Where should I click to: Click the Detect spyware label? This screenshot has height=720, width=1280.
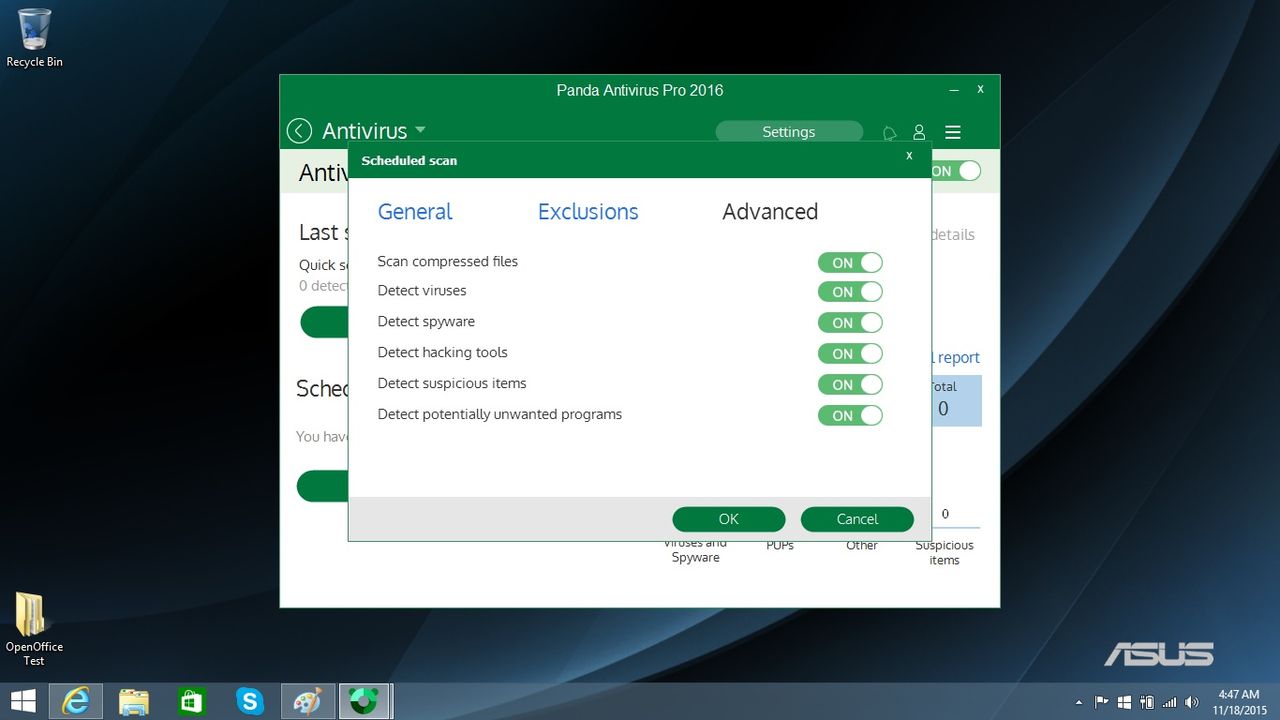coord(426,322)
